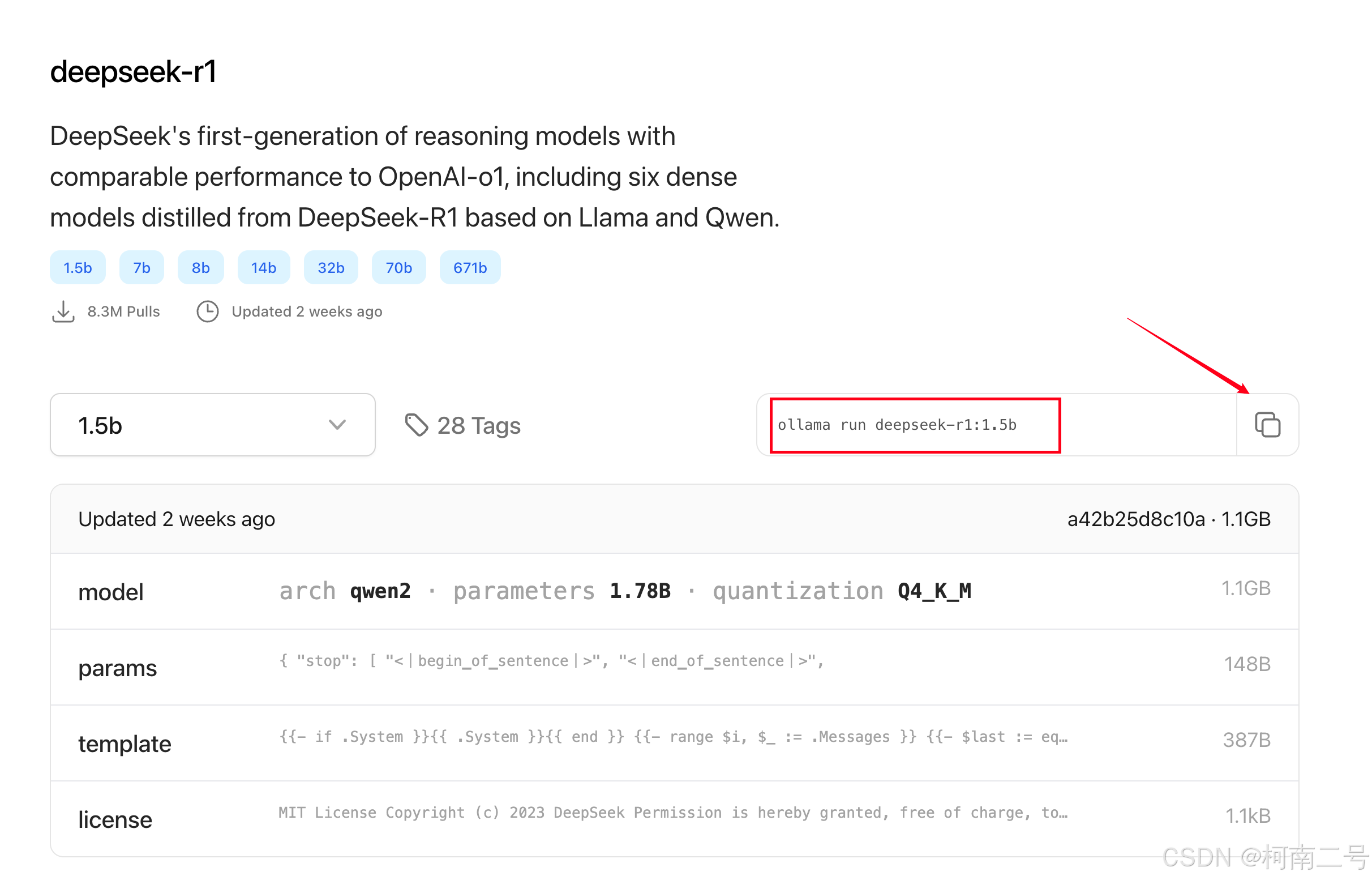Click the clock updated icon
The height and width of the screenshot is (880, 1372).
pyautogui.click(x=207, y=312)
